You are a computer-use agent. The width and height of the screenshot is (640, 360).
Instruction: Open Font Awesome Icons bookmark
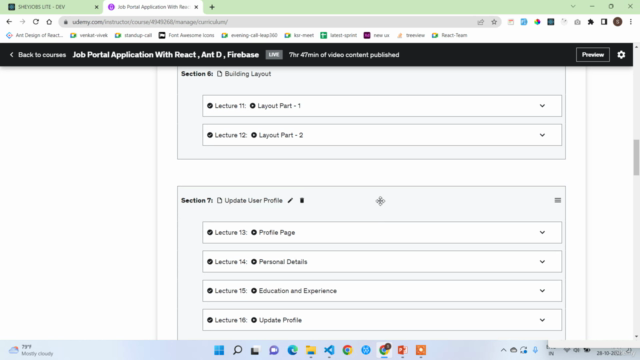pyautogui.click(x=187, y=35)
